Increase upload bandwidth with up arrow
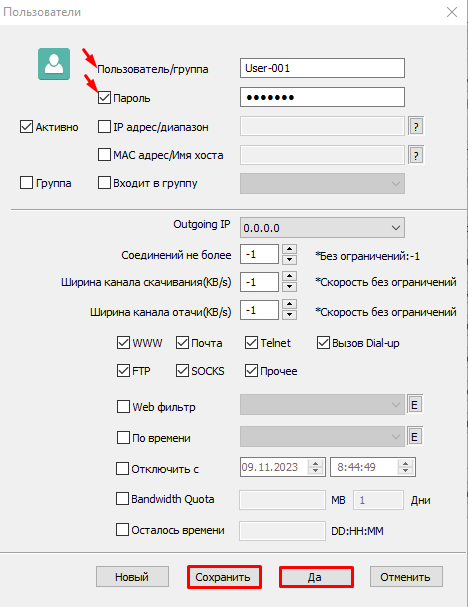 [x=289, y=304]
